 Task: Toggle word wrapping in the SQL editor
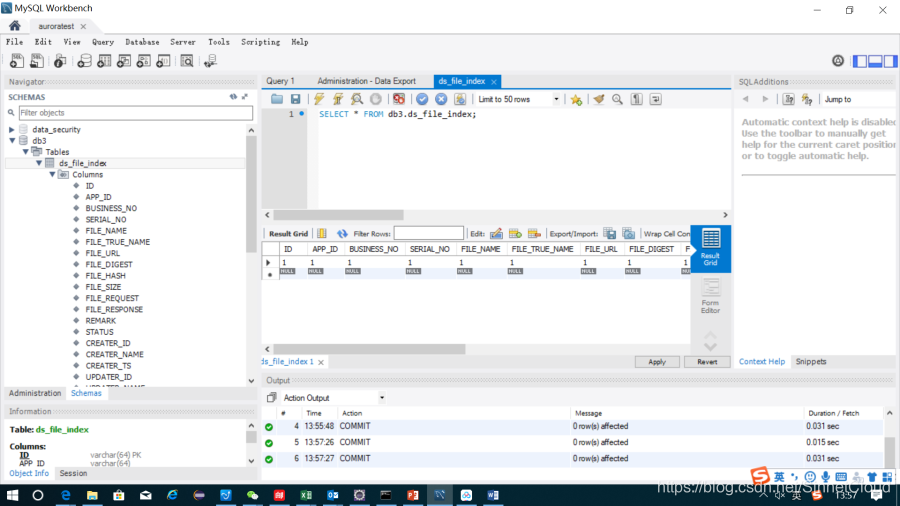[x=655, y=99]
